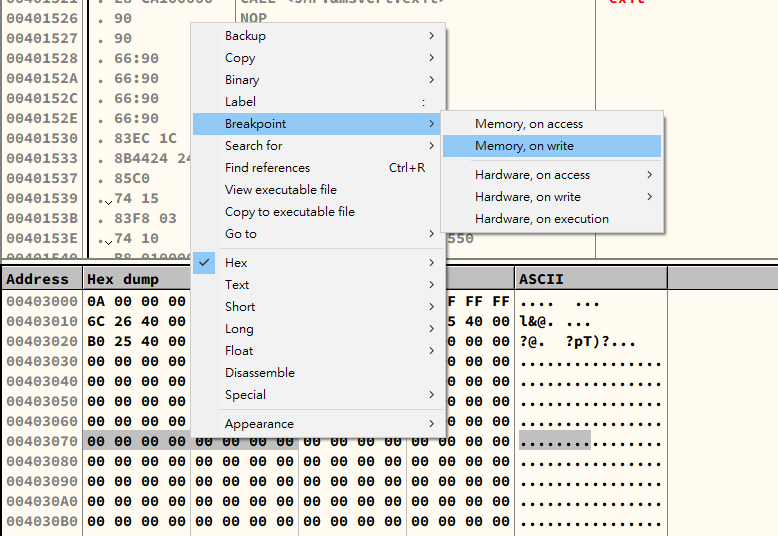Open the Binary submenu
The height and width of the screenshot is (536, 778).
[242, 80]
